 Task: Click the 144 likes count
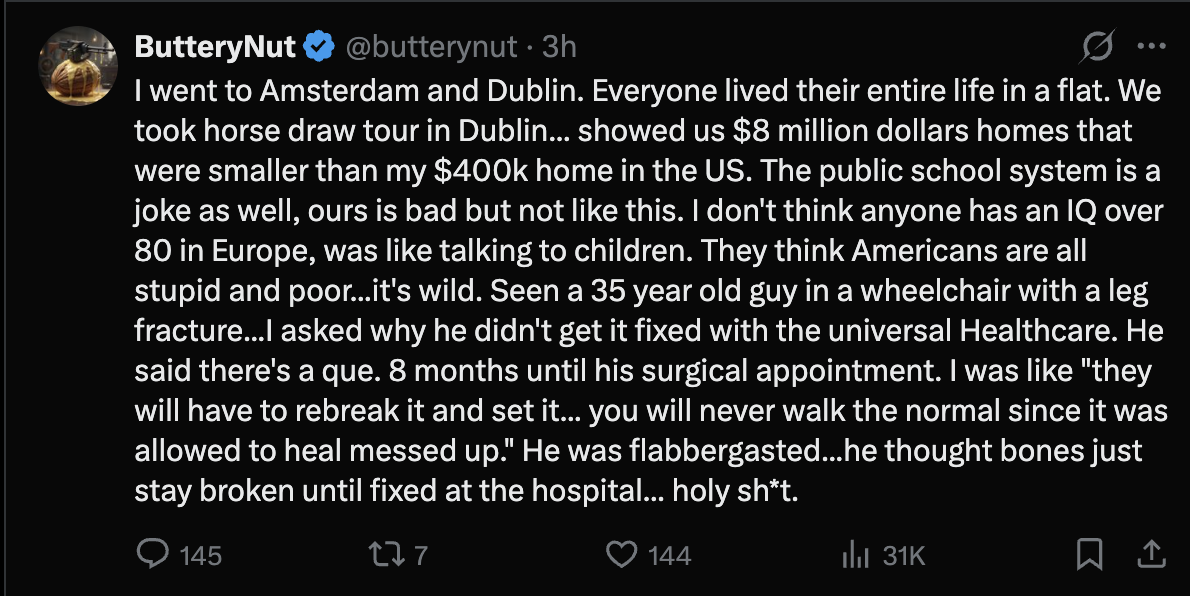669,555
